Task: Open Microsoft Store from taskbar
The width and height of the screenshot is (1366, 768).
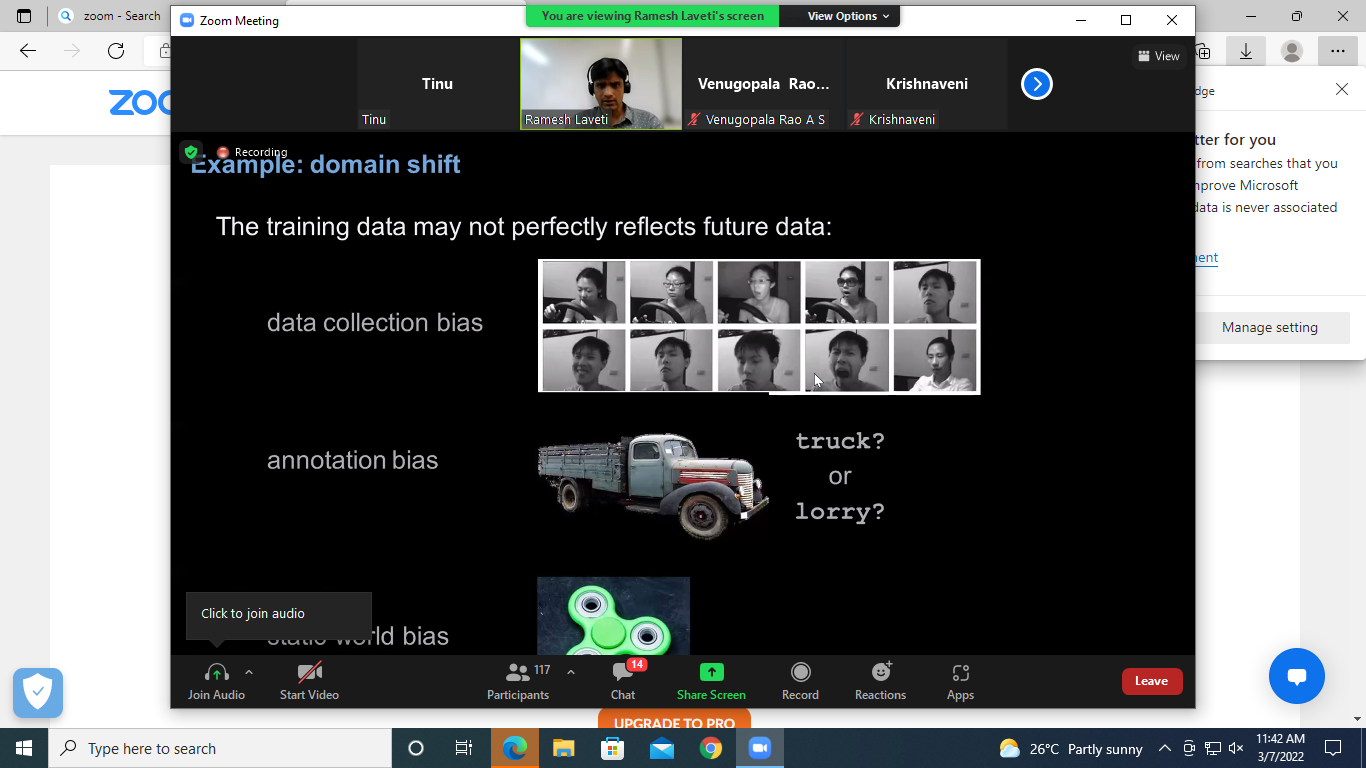Action: point(613,748)
